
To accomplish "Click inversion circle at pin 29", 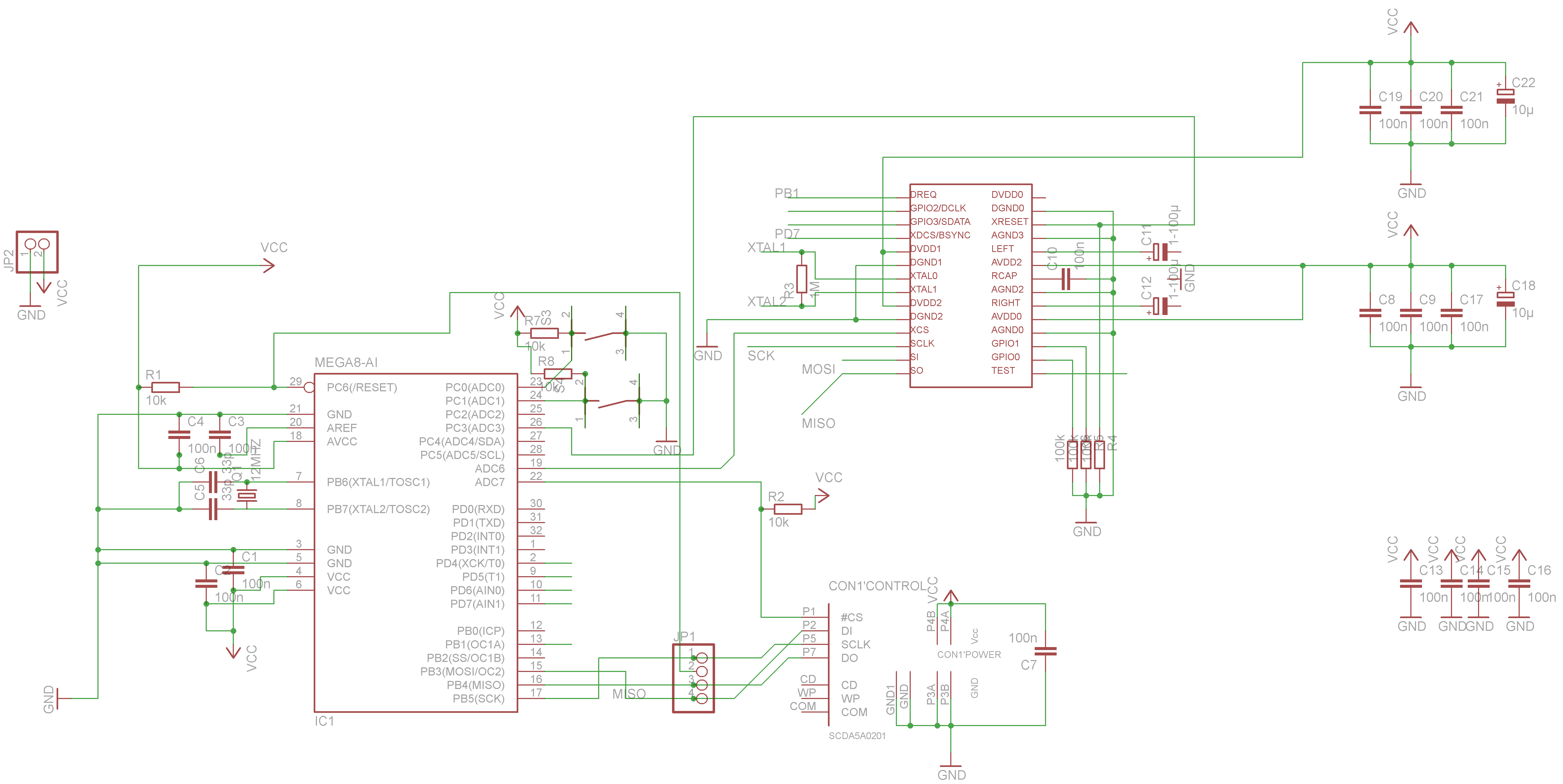I will [x=309, y=387].
